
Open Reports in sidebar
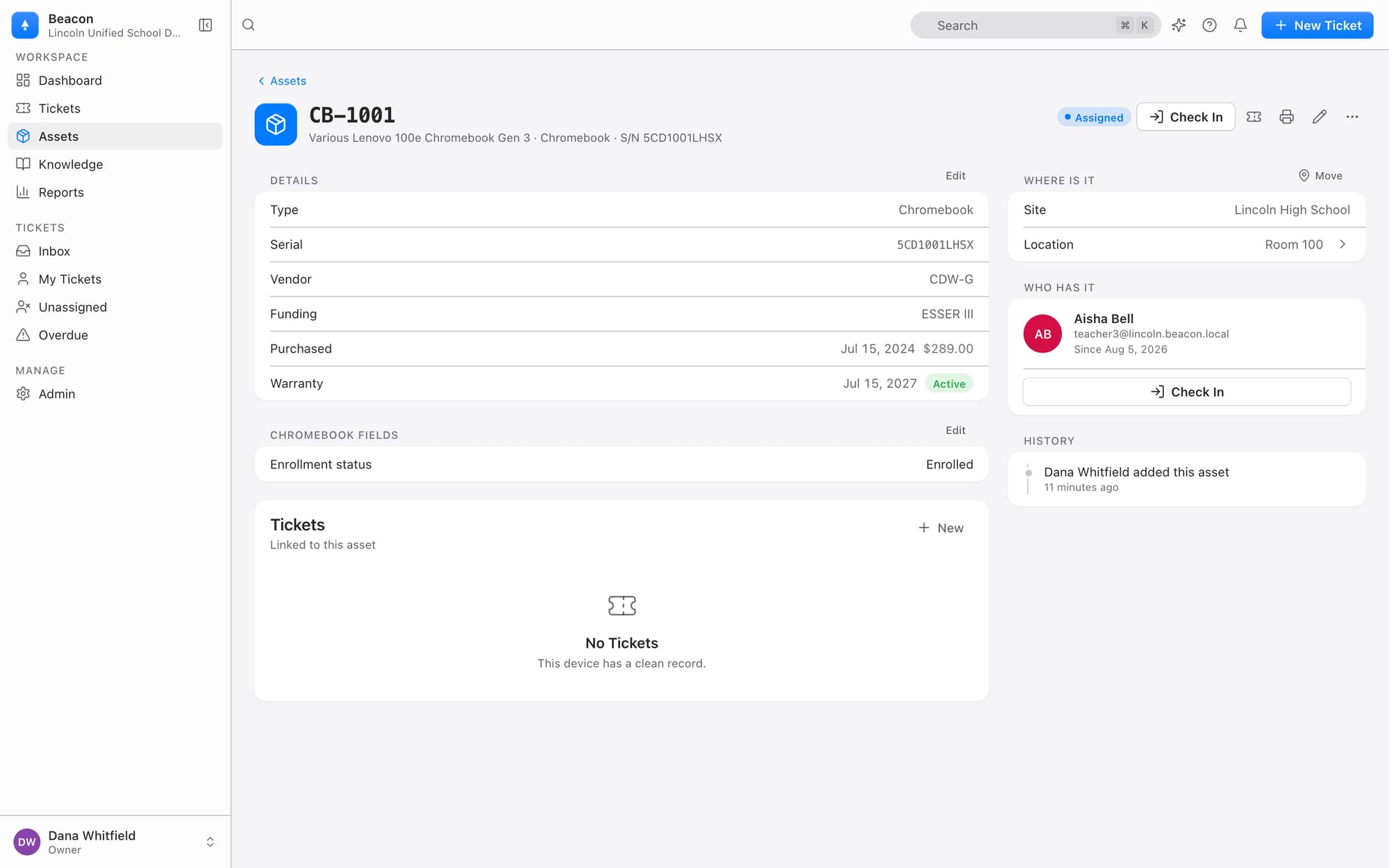pos(115,192)
